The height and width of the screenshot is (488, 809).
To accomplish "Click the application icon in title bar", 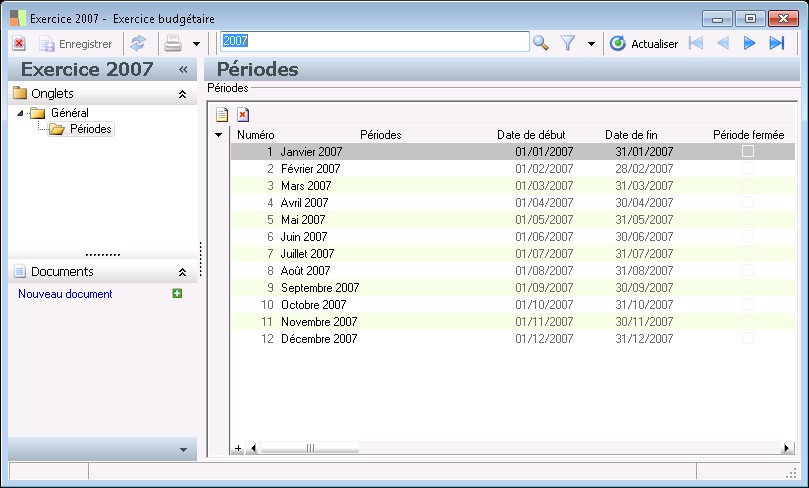I will (x=18, y=19).
